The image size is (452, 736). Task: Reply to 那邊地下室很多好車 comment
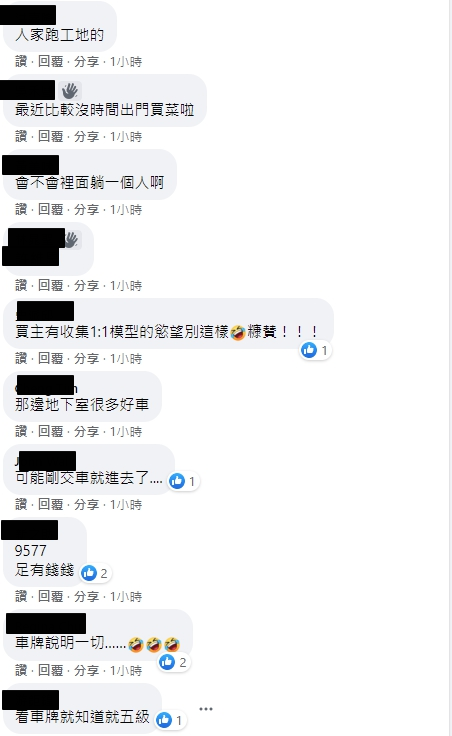point(50,431)
